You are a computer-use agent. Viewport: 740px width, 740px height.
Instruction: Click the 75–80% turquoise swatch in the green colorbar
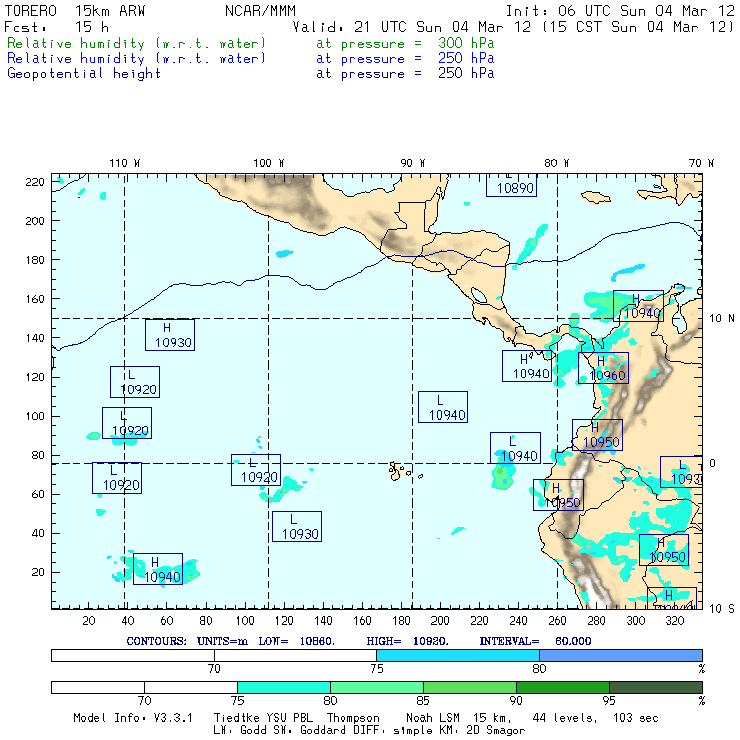284,687
